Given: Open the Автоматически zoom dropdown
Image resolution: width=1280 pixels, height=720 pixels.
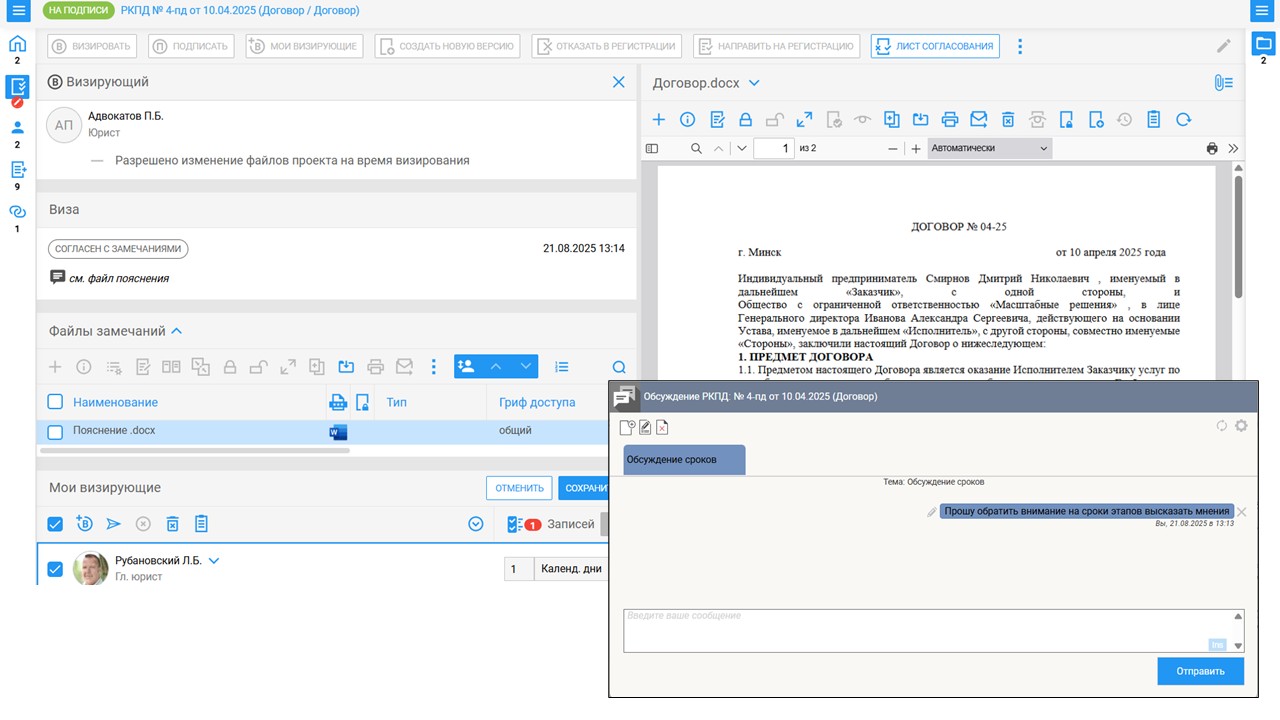Looking at the screenshot, I should pyautogui.click(x=988, y=148).
